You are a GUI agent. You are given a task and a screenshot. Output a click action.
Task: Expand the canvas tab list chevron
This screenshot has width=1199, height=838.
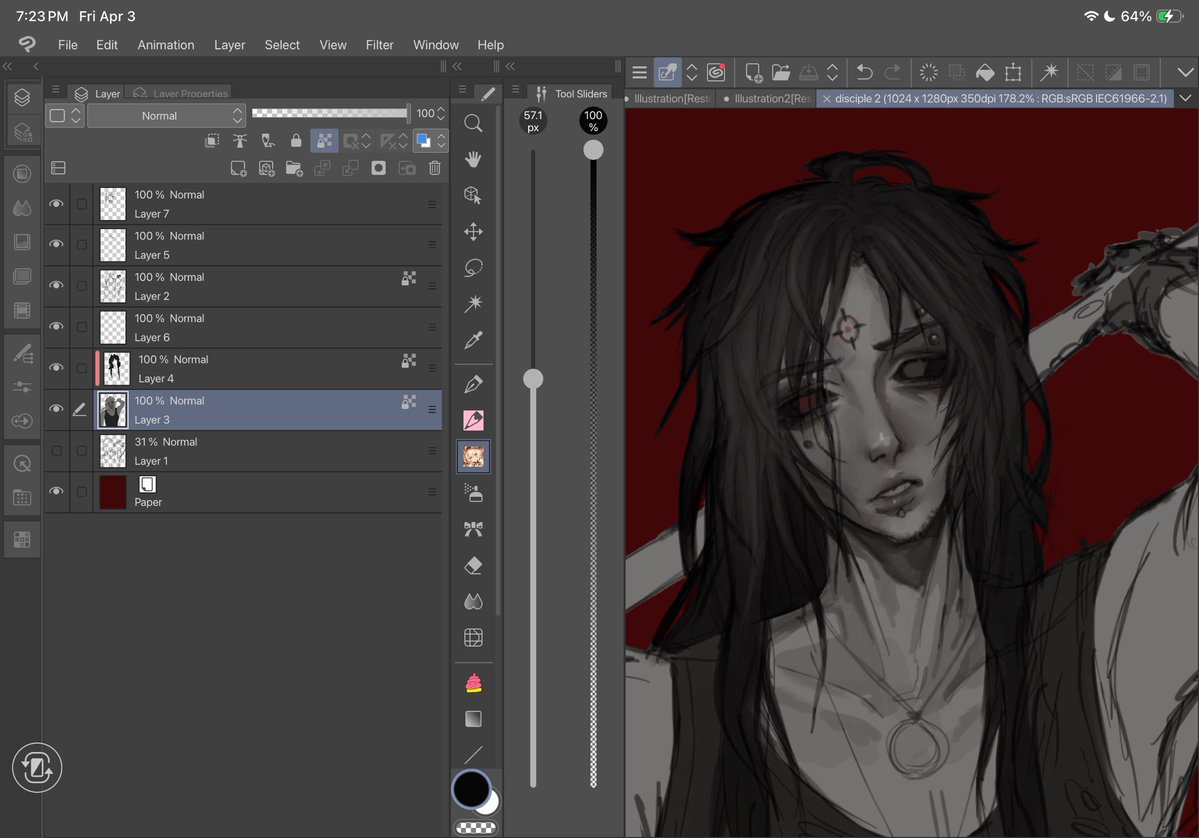tap(1185, 98)
